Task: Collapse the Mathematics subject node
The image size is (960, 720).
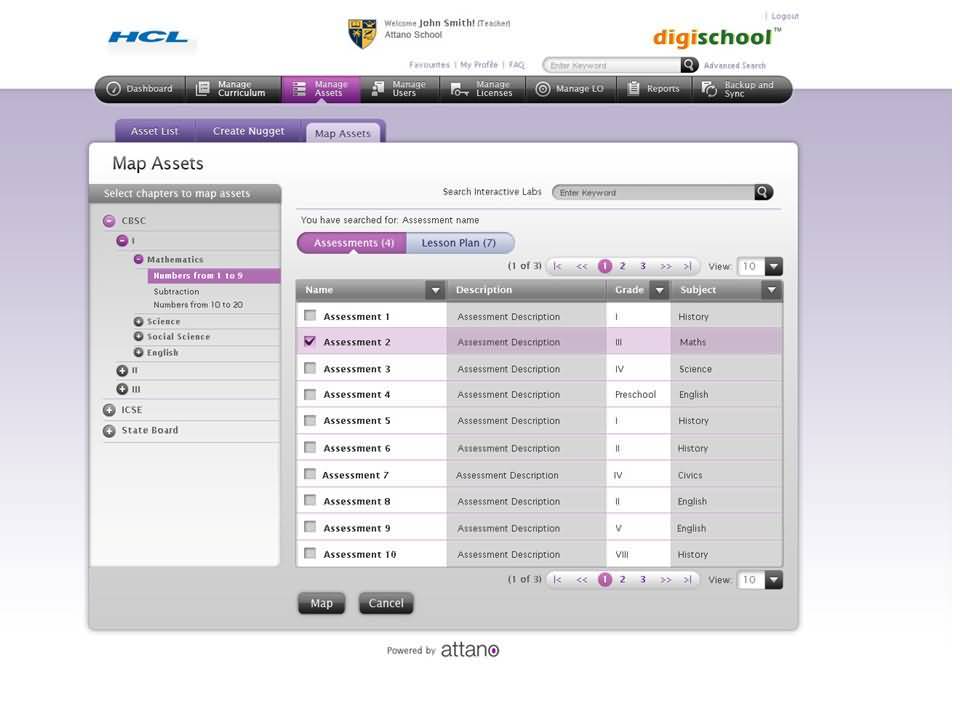Action: tap(139, 260)
